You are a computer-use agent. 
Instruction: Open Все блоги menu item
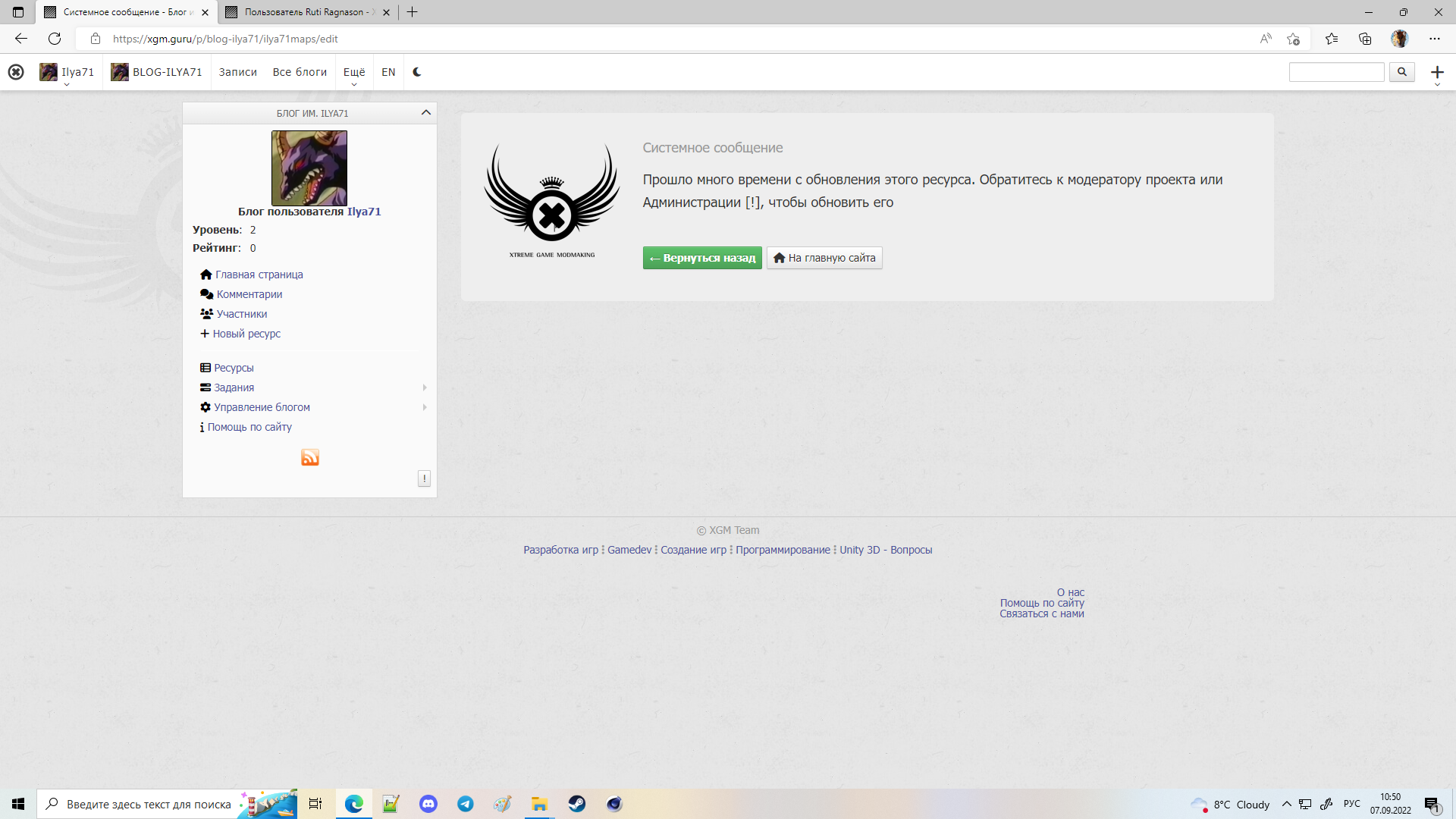(x=300, y=72)
